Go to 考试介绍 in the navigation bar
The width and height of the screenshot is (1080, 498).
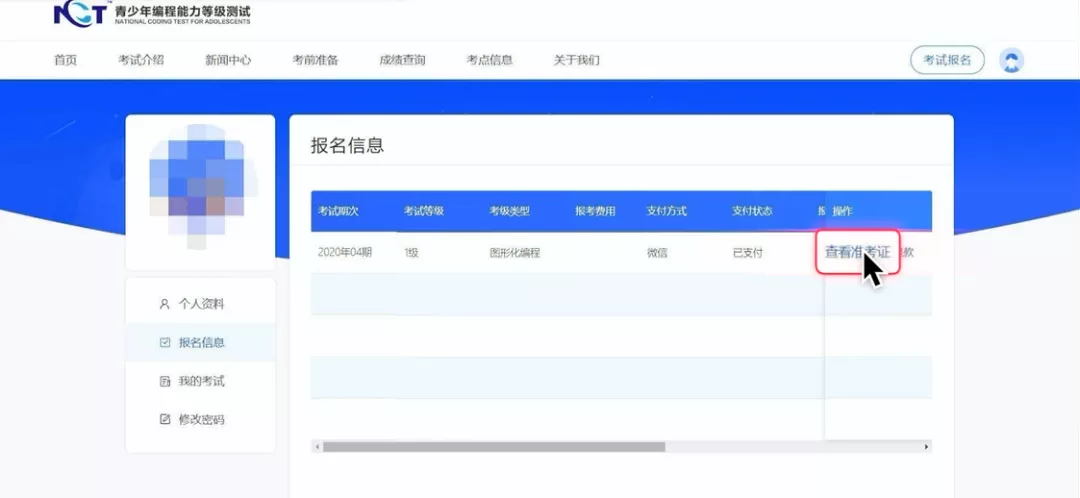pyautogui.click(x=141, y=60)
